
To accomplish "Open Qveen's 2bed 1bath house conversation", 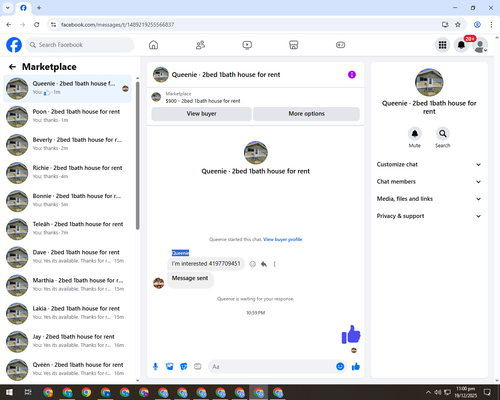I will coord(68,370).
